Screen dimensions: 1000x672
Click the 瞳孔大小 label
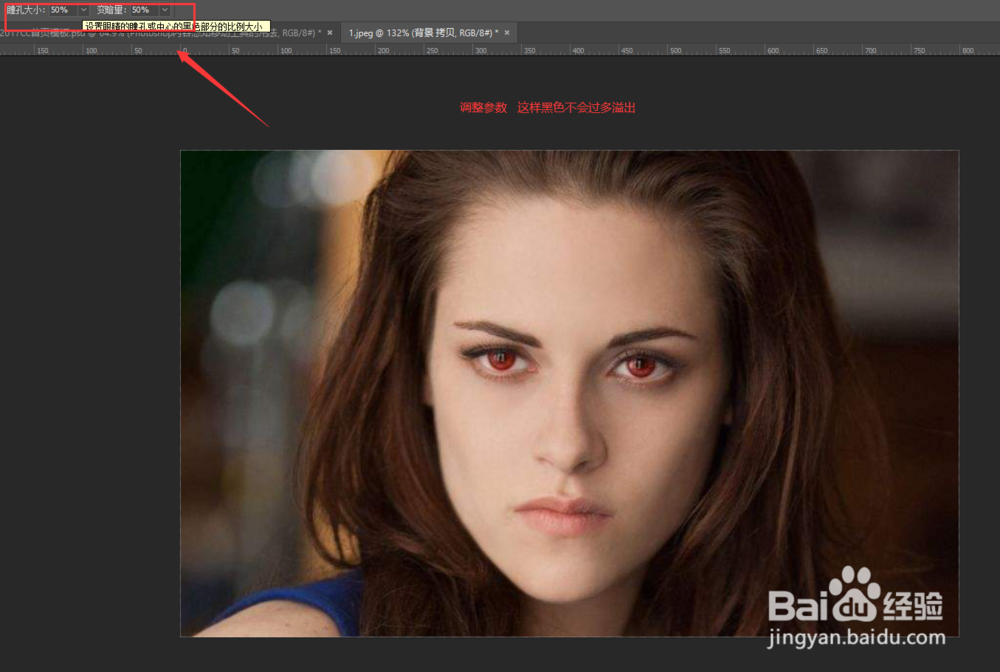(x=26, y=10)
